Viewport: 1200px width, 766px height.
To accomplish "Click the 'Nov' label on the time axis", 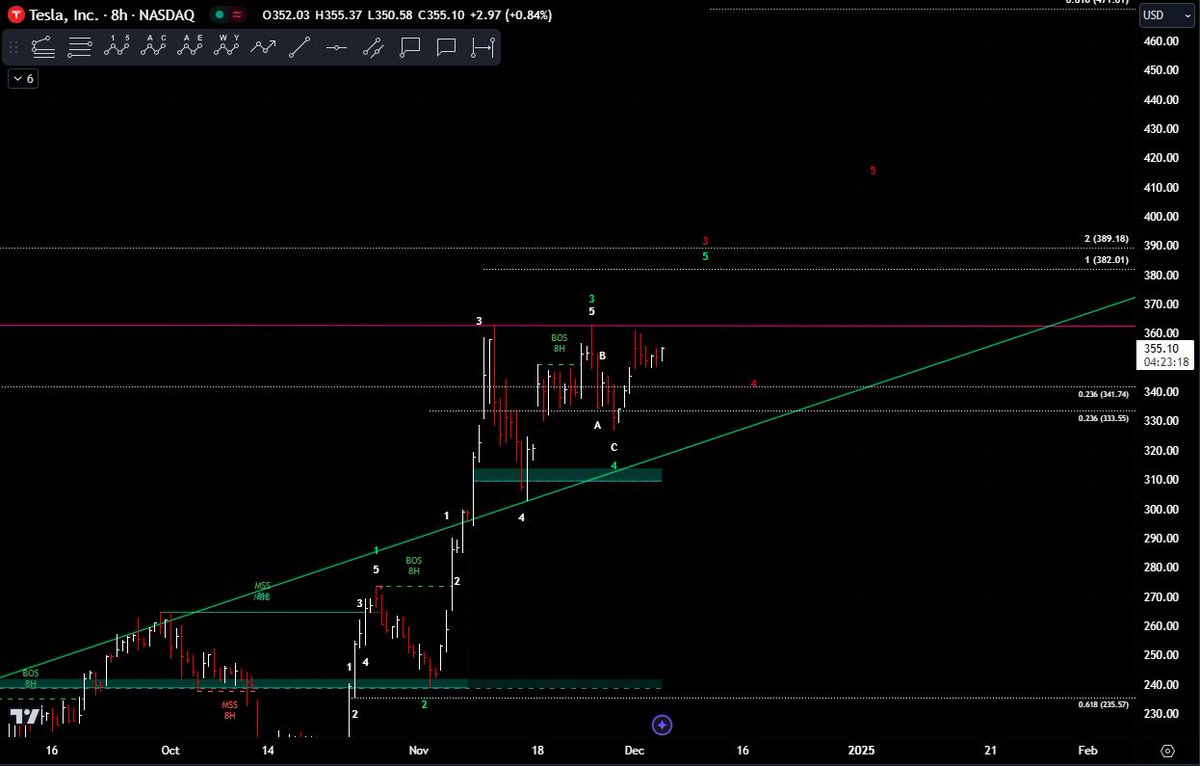I will (419, 750).
